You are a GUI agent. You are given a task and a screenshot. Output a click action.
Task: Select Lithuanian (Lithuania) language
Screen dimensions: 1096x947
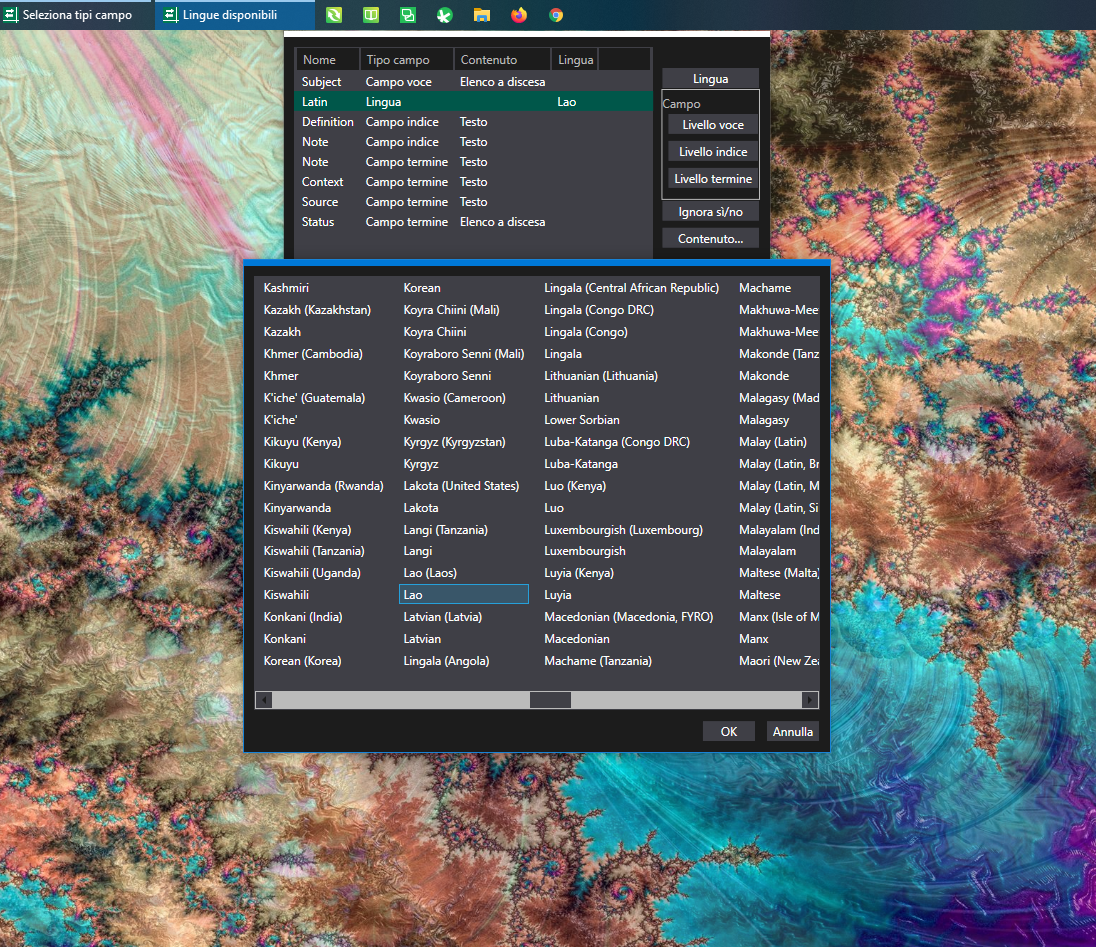tap(601, 375)
